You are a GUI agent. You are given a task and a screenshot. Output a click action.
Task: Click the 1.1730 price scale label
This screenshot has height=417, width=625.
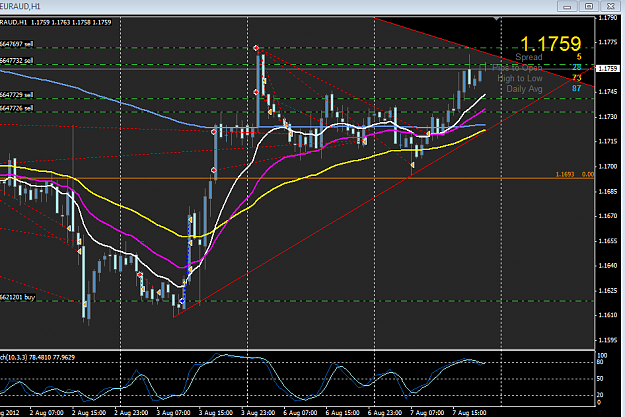(607, 117)
